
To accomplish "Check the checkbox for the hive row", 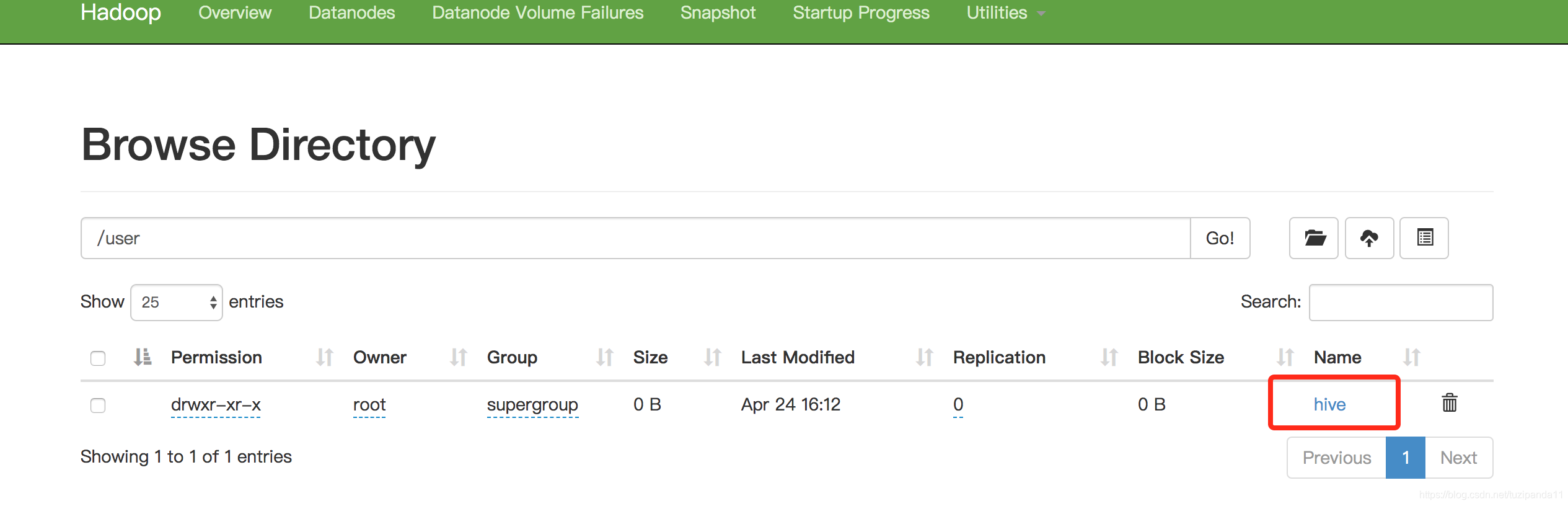I will pyautogui.click(x=98, y=406).
